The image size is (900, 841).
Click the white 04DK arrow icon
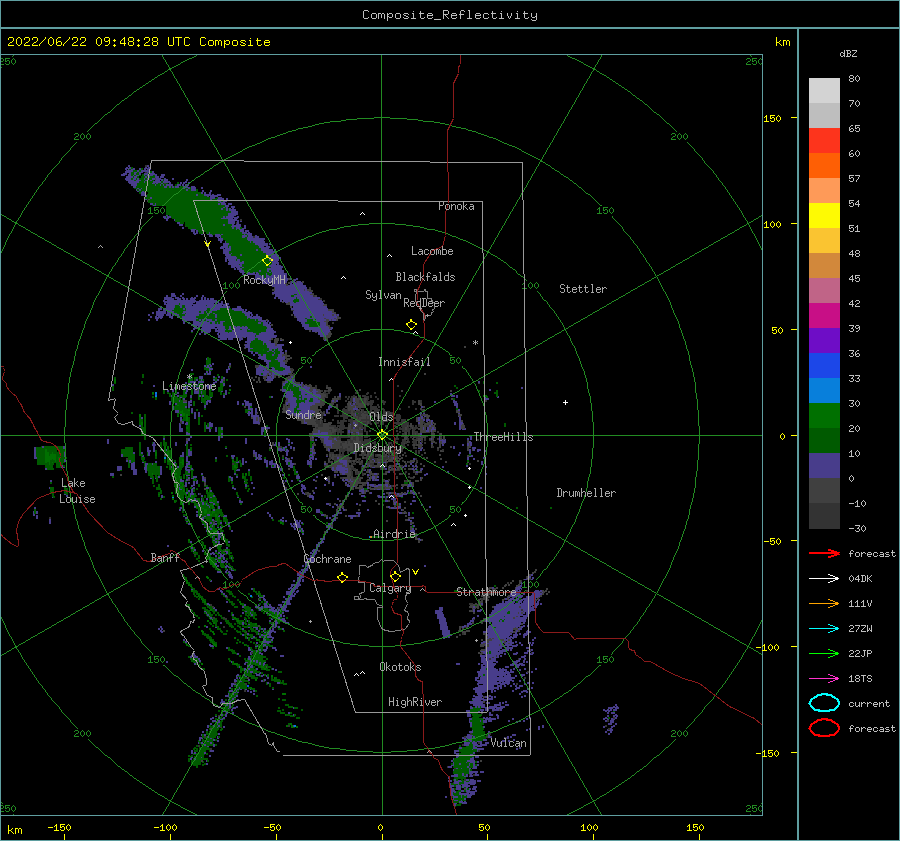pyautogui.click(x=824, y=579)
